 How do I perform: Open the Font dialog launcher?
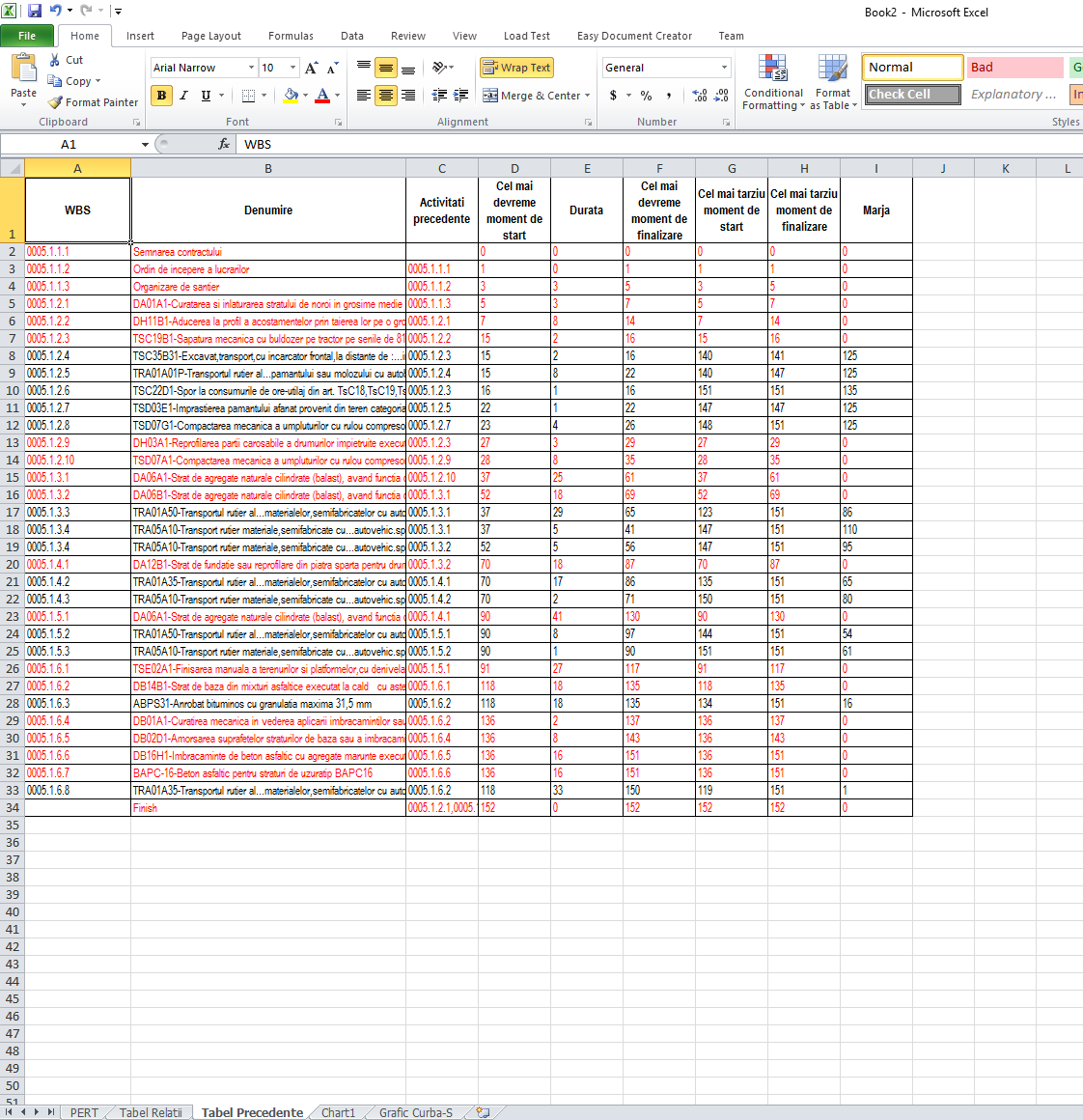tap(339, 123)
